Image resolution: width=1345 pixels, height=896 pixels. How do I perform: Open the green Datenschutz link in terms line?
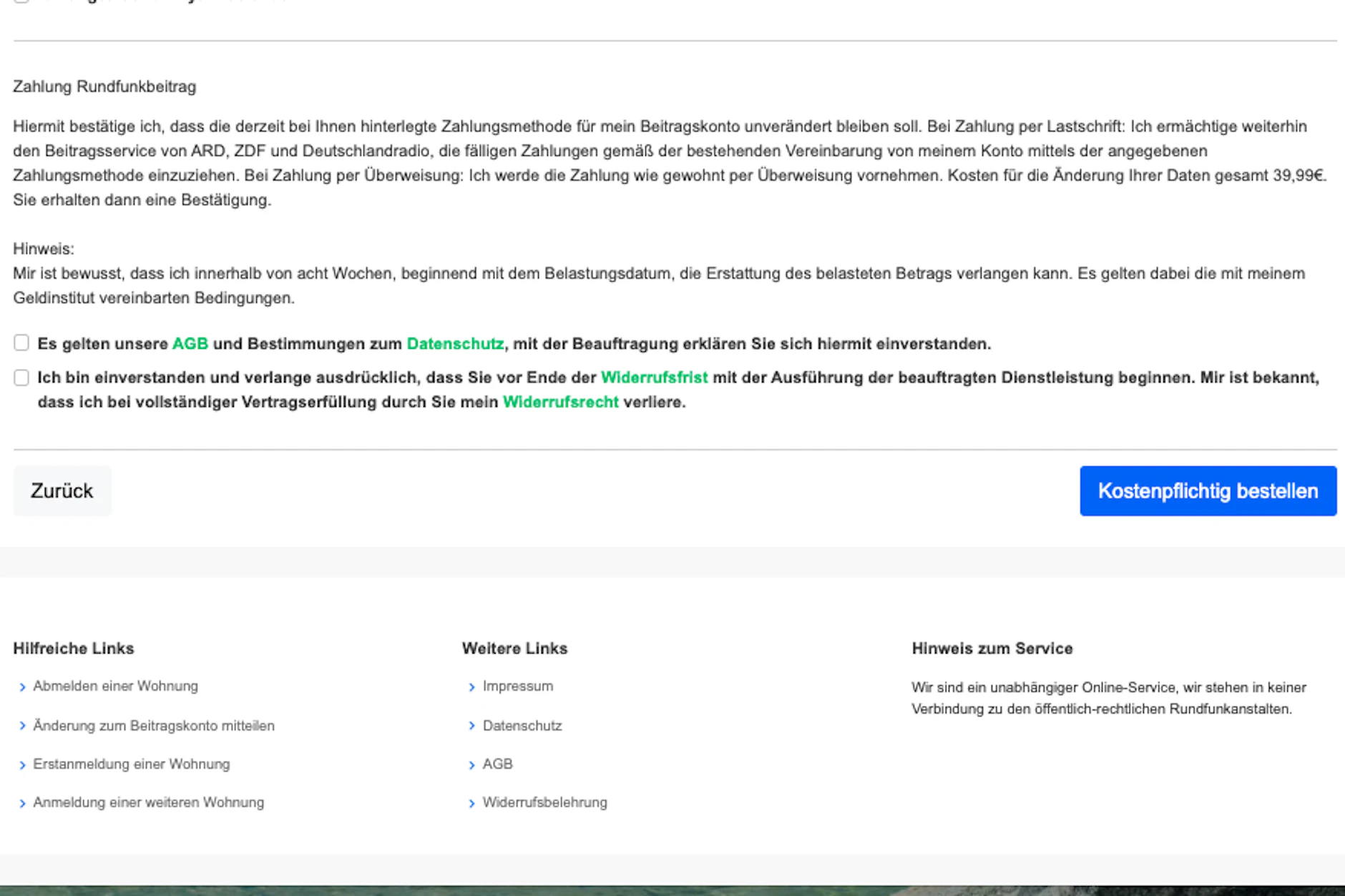tap(455, 344)
